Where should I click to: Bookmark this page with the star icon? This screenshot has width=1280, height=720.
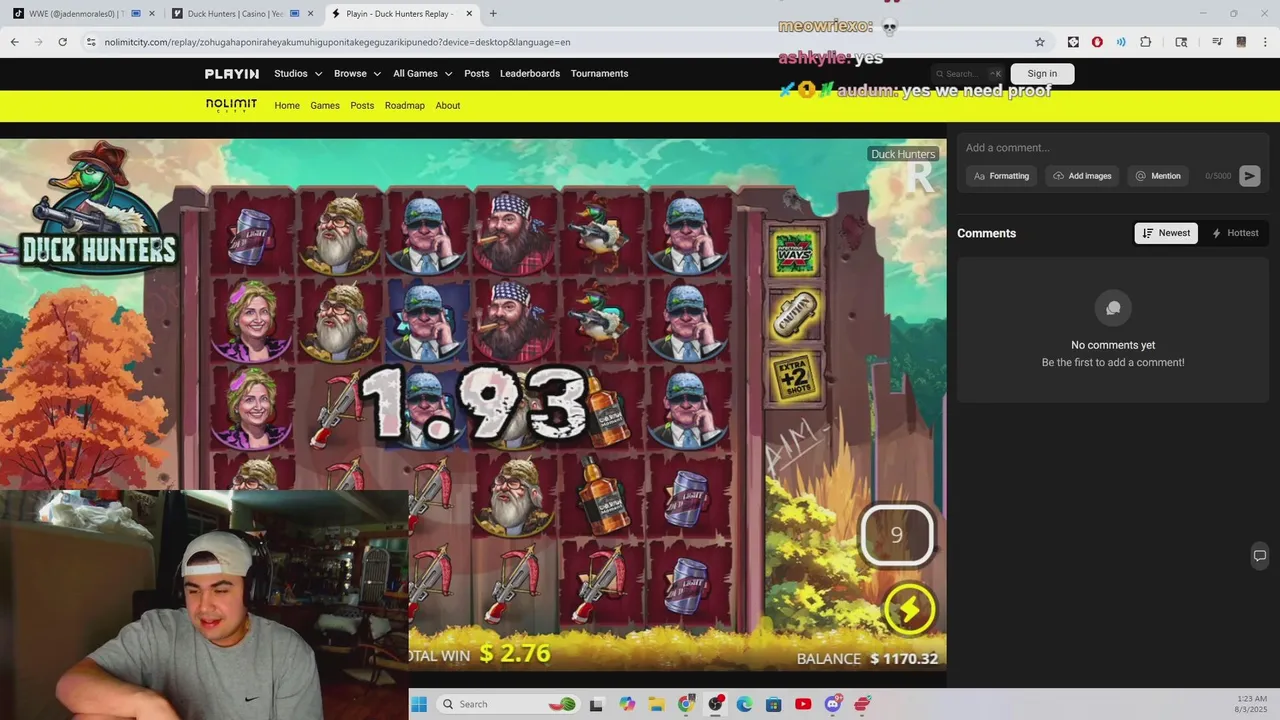pos(1039,42)
